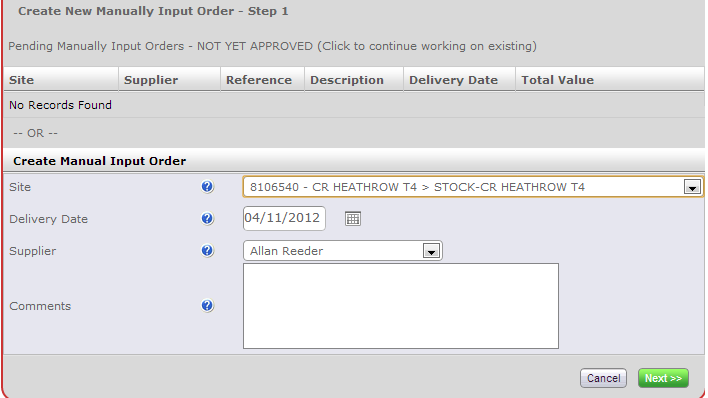Click help icon next to Supplier
708x398 pixels.
pos(207,251)
